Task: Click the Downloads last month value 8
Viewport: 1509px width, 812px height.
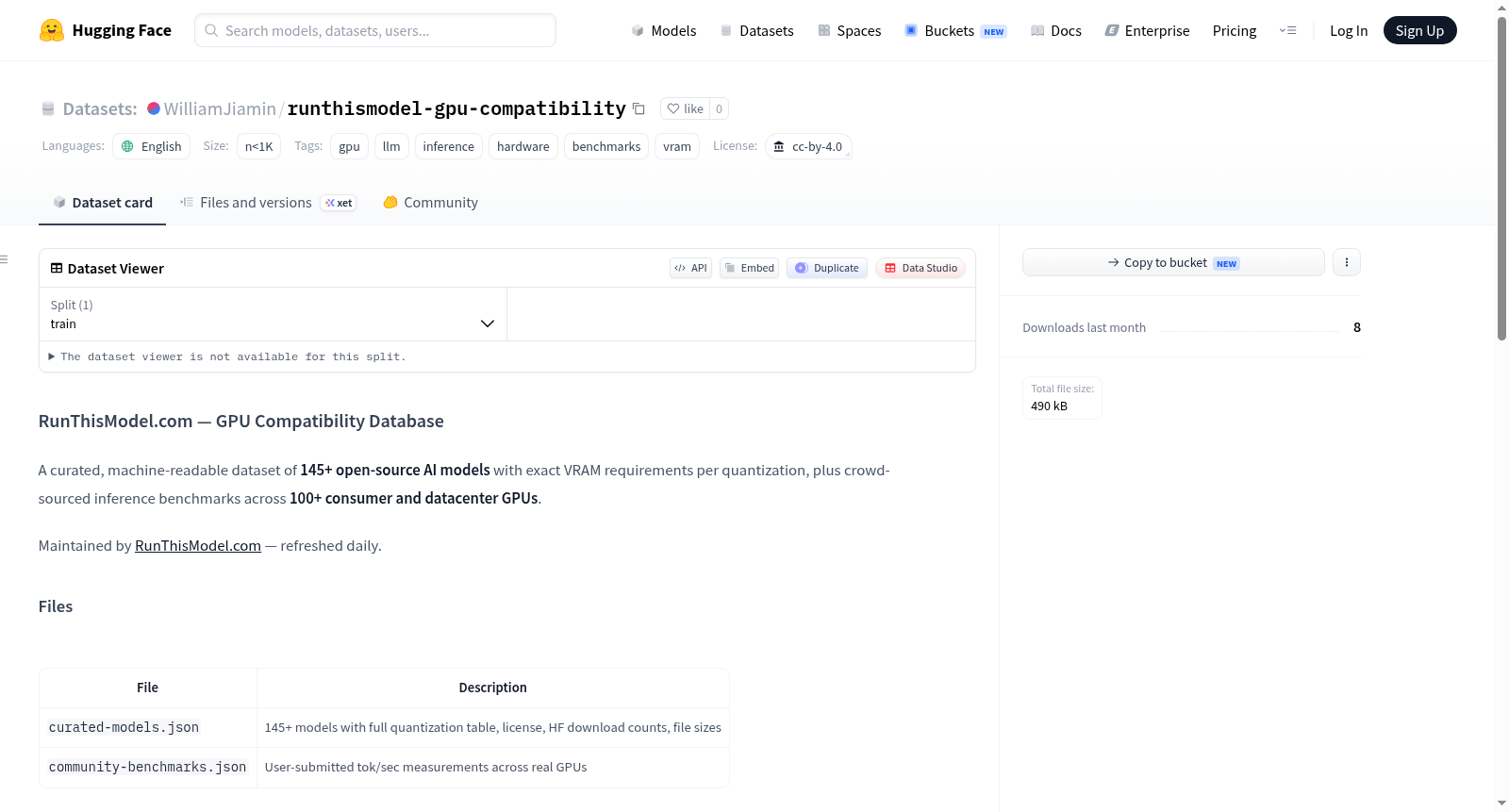Action: click(x=1357, y=327)
